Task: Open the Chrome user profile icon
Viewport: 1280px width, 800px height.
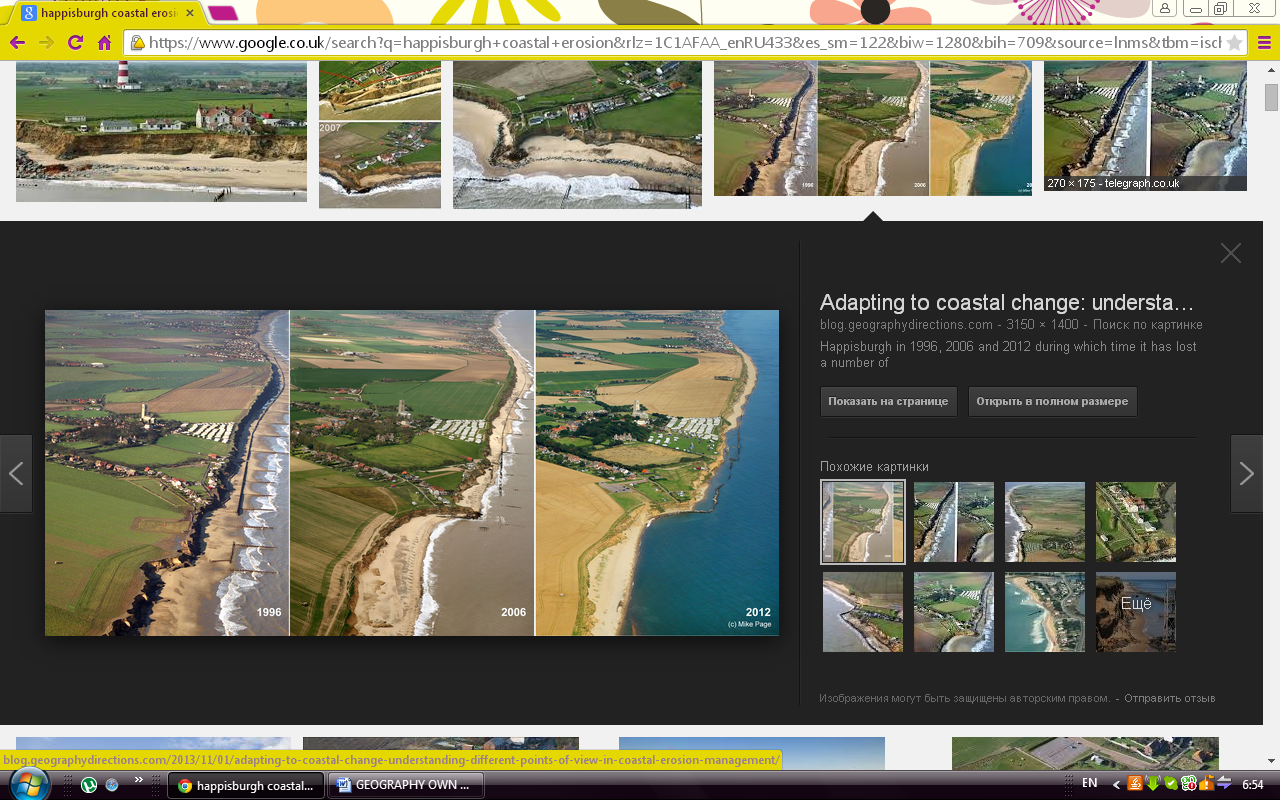Action: pos(1165,9)
